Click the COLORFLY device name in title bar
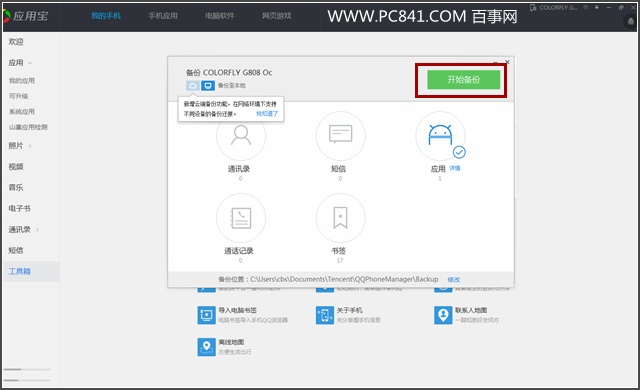The image size is (640, 390). click(x=558, y=7)
